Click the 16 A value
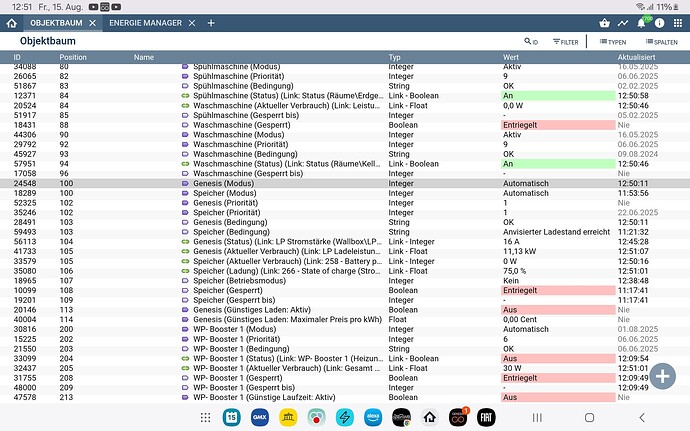 point(511,242)
